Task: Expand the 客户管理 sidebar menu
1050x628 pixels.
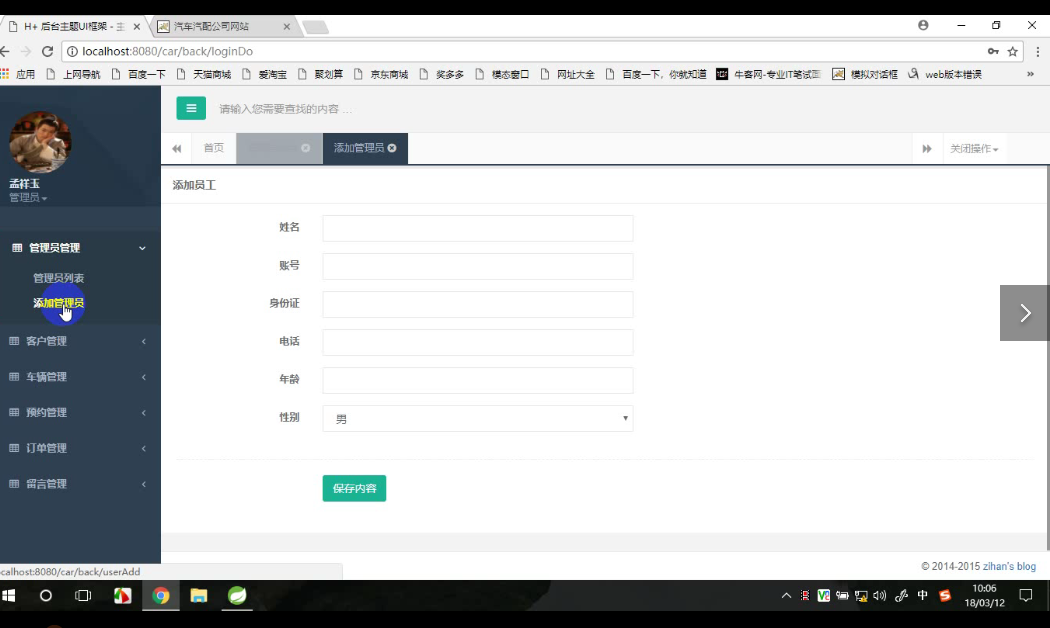Action: (x=80, y=341)
